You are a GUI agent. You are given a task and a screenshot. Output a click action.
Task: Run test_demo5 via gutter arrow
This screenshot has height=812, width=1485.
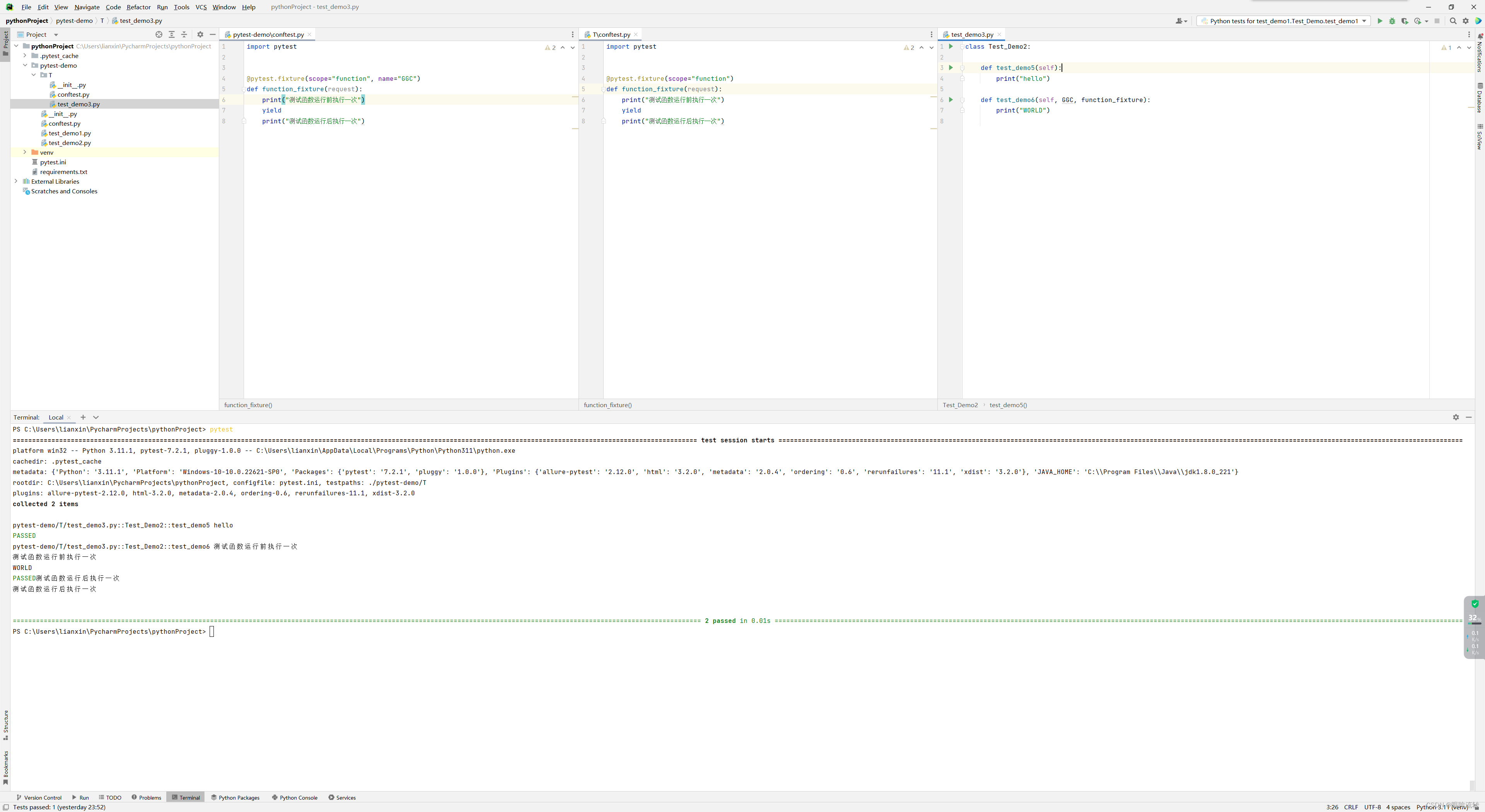click(x=951, y=67)
